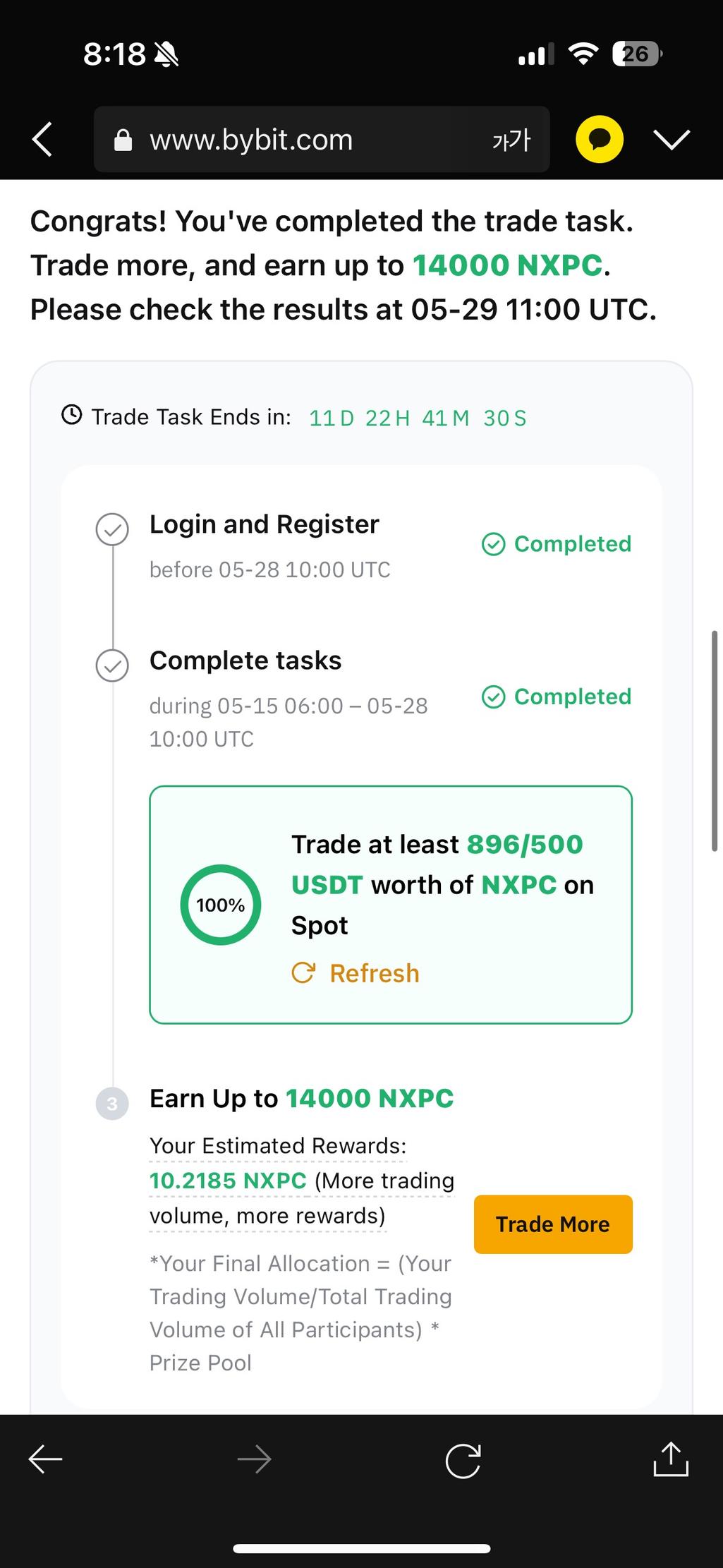The height and width of the screenshot is (1568, 723).
Task: Tap the step 3 numbered circle
Action: [112, 1103]
